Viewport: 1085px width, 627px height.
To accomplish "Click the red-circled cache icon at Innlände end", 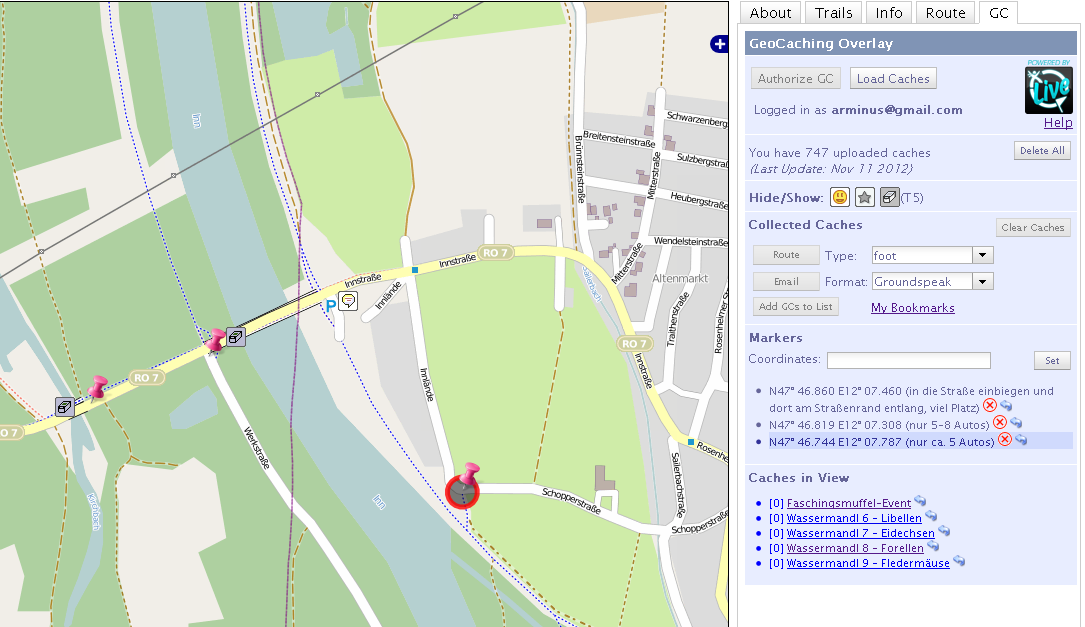I will click(462, 493).
